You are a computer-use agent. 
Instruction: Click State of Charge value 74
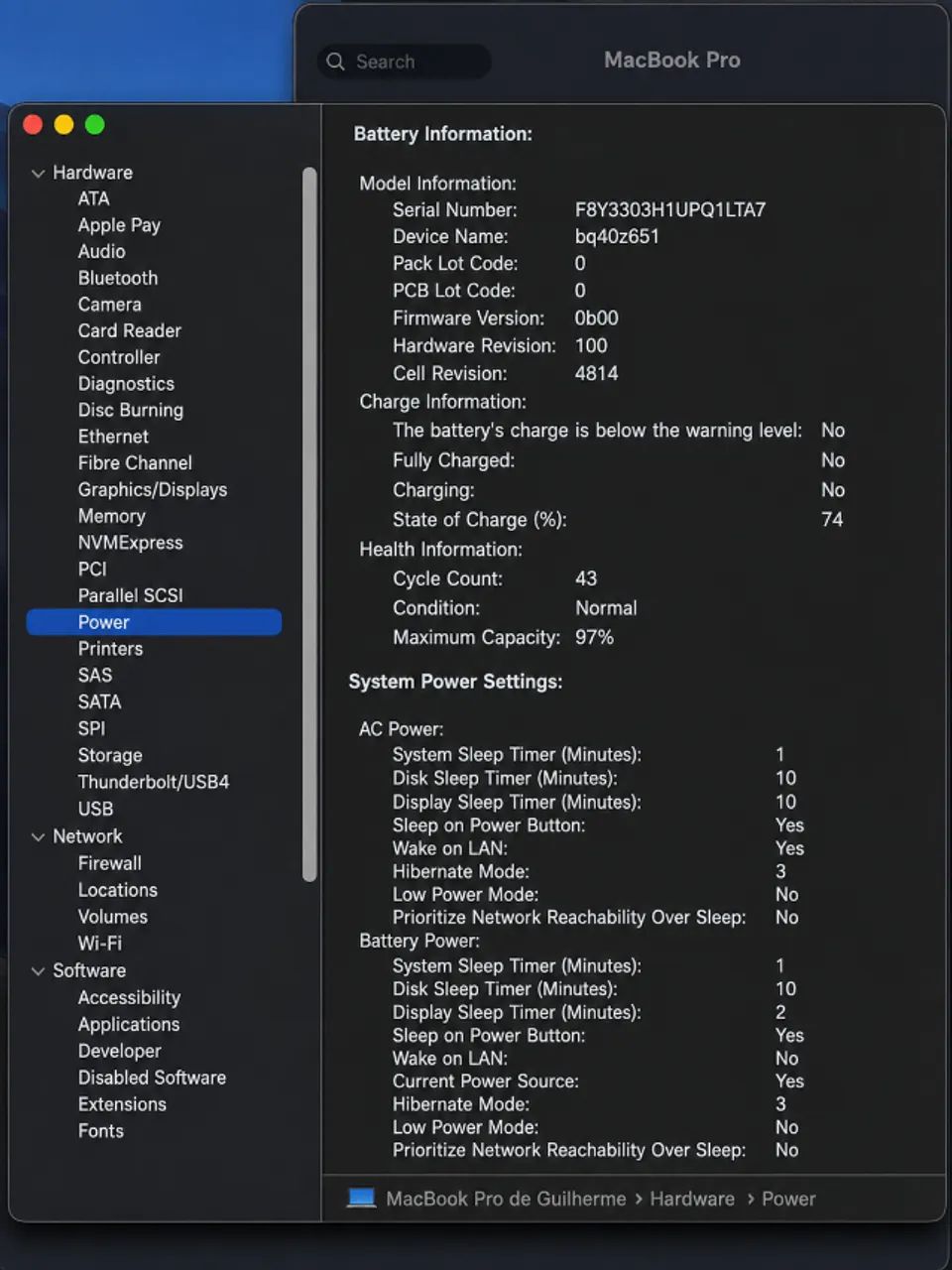pyautogui.click(x=832, y=519)
